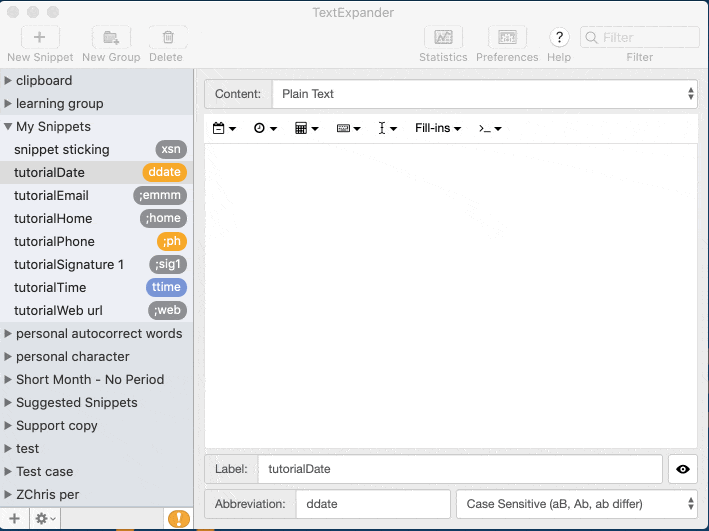This screenshot has width=709, height=531.
Task: Click the New Group folder icon
Action: [111, 37]
